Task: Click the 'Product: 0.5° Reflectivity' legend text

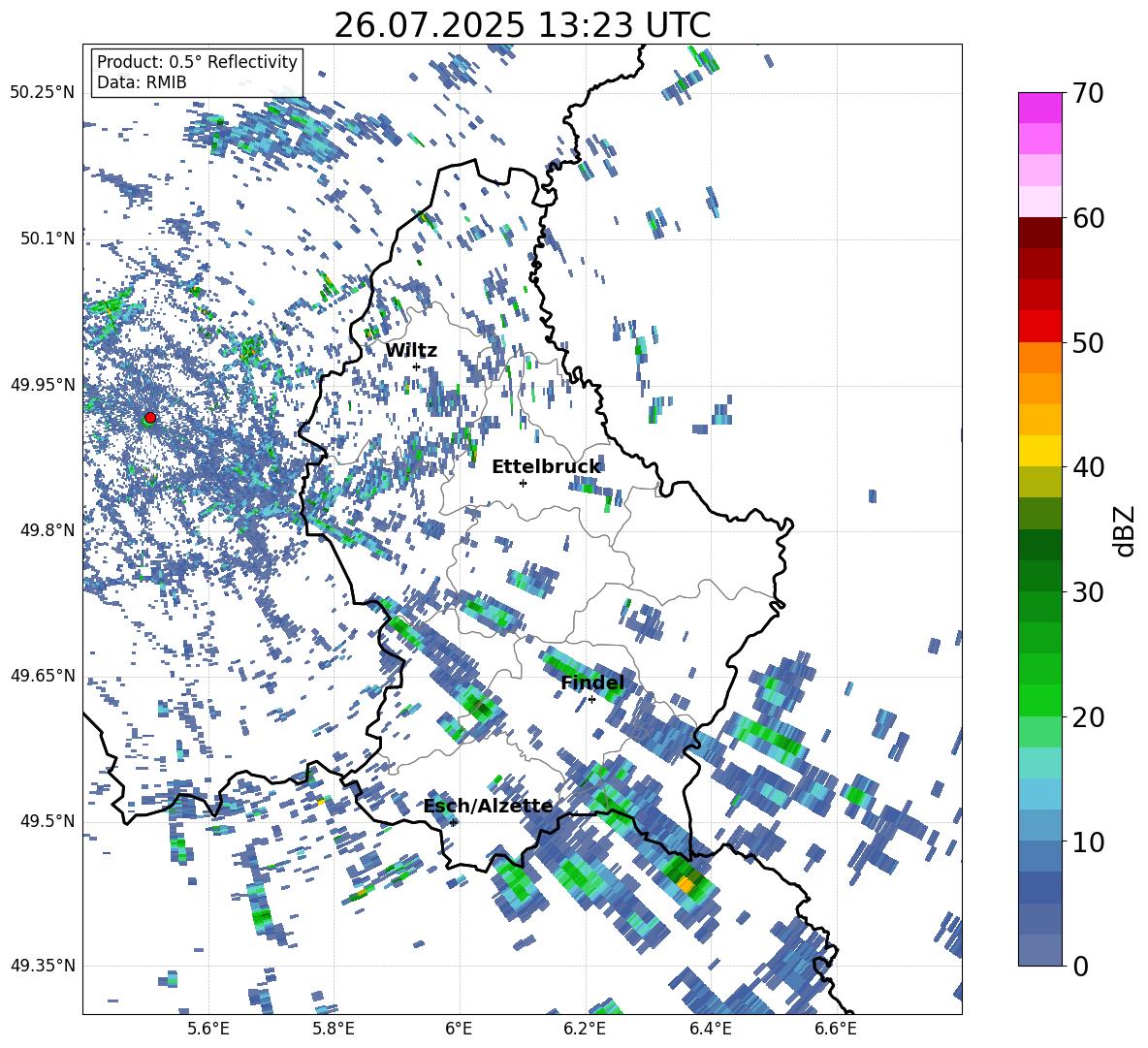Action: (197, 62)
